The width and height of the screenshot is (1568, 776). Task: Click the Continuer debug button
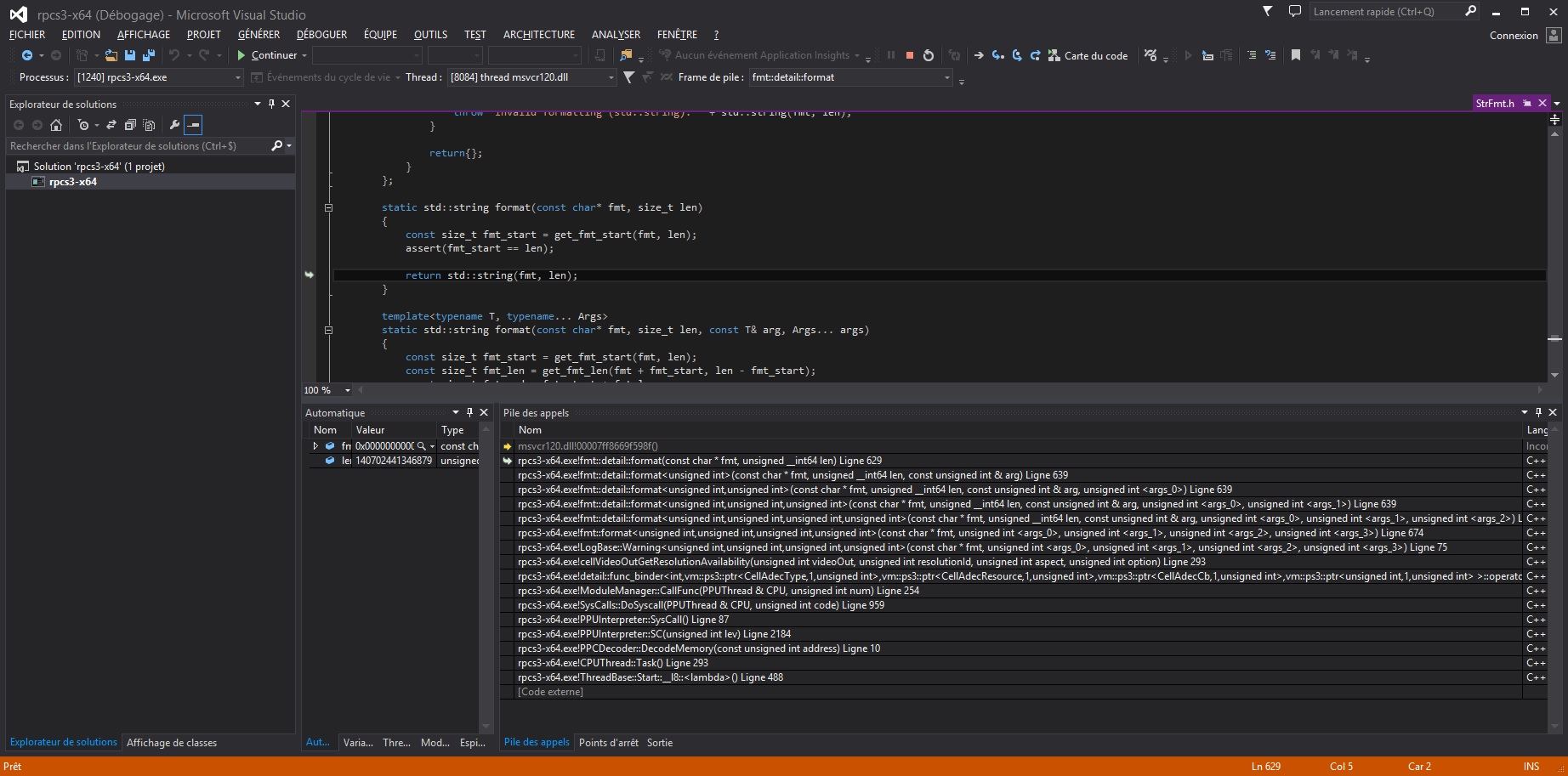[x=266, y=55]
